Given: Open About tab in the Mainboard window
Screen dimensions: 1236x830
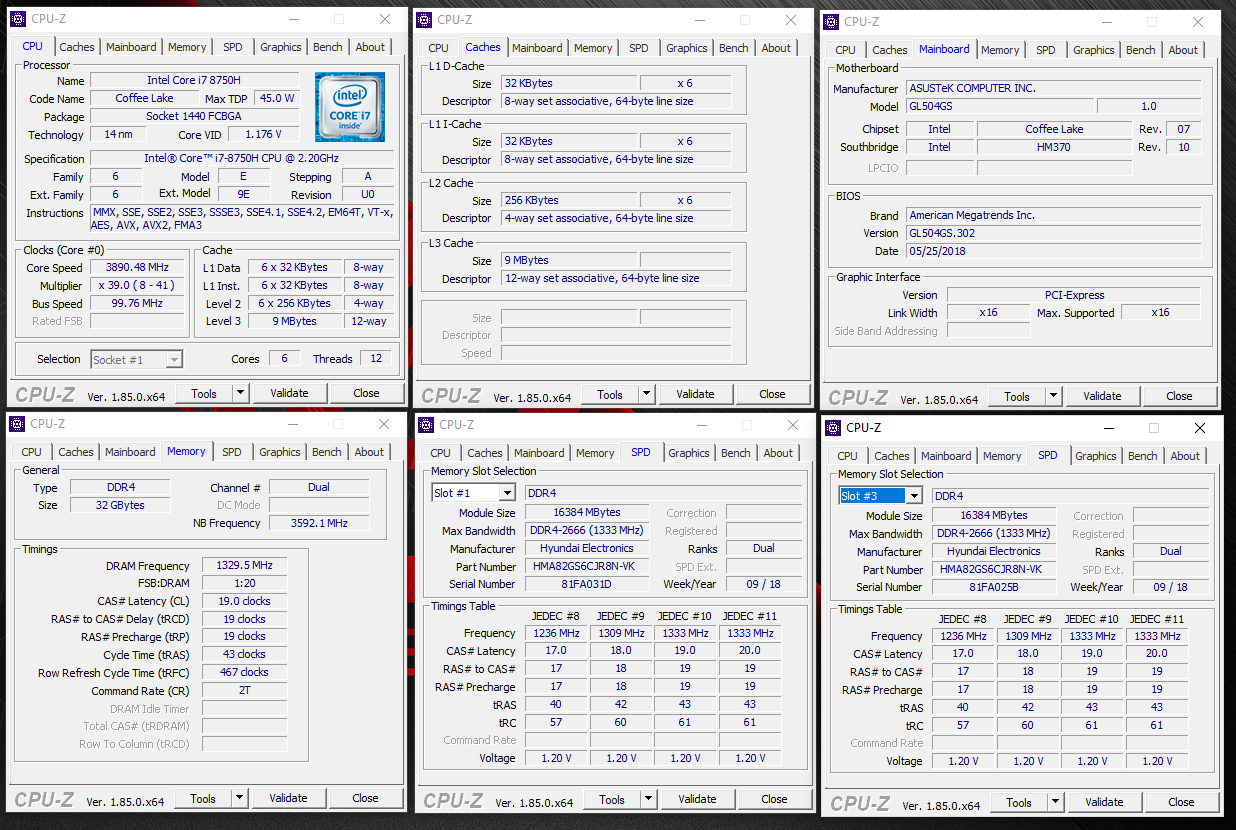Looking at the screenshot, I should (x=1183, y=50).
